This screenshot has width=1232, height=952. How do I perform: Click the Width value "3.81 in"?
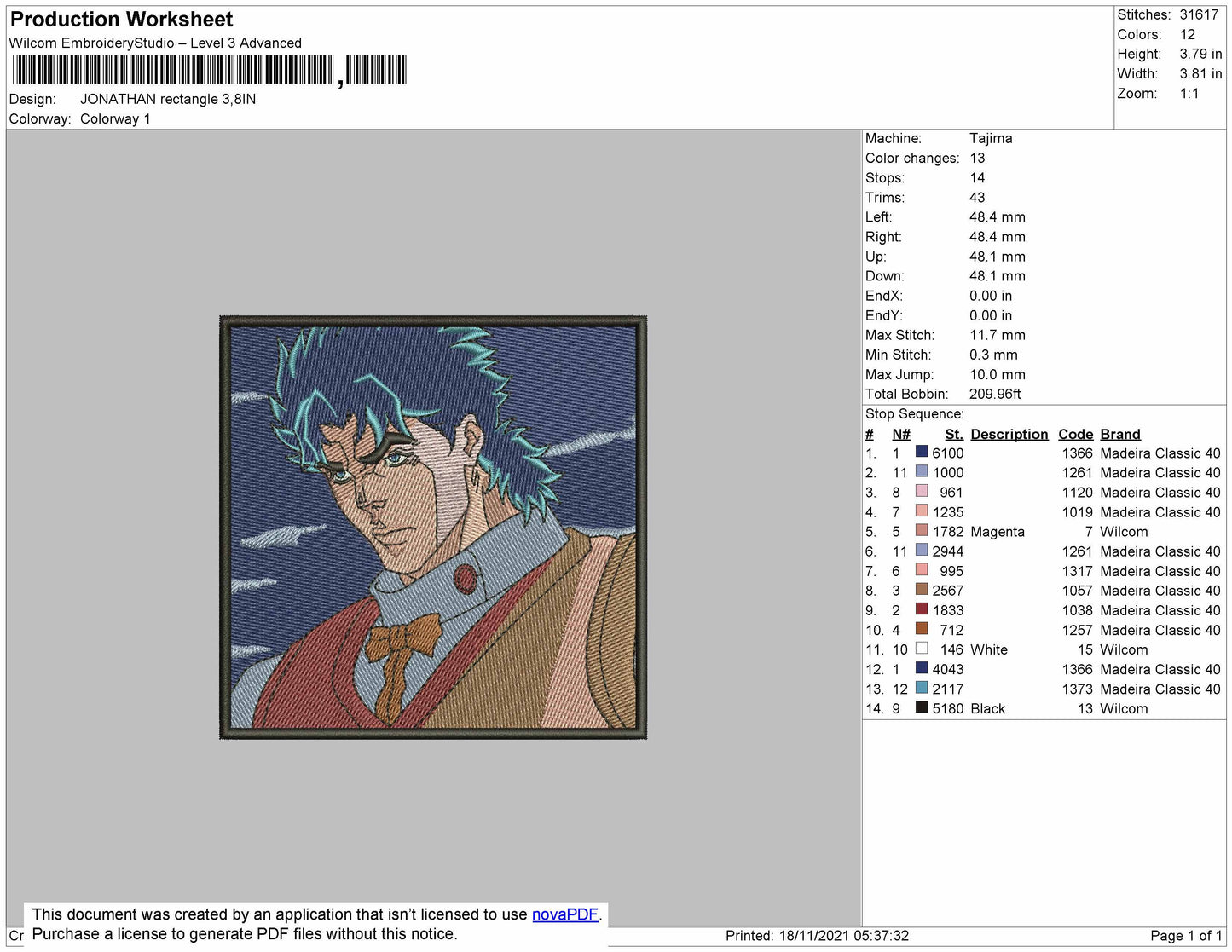click(x=1200, y=74)
